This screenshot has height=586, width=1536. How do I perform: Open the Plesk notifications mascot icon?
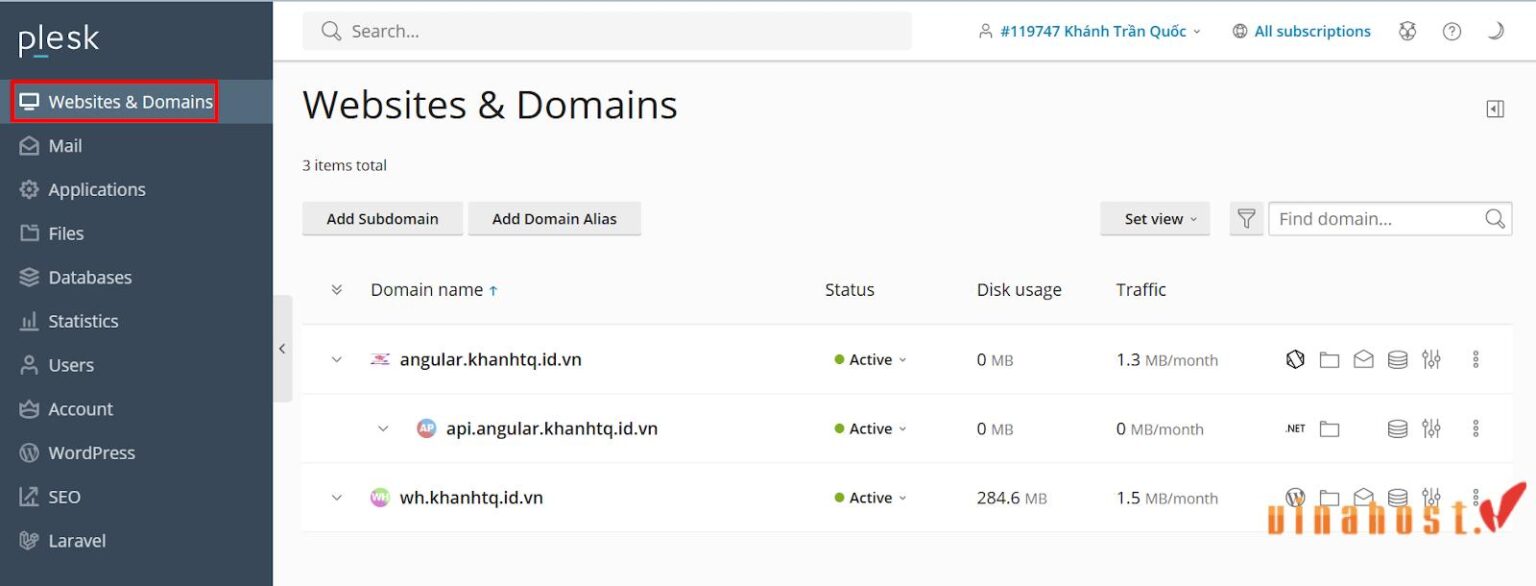1408,31
